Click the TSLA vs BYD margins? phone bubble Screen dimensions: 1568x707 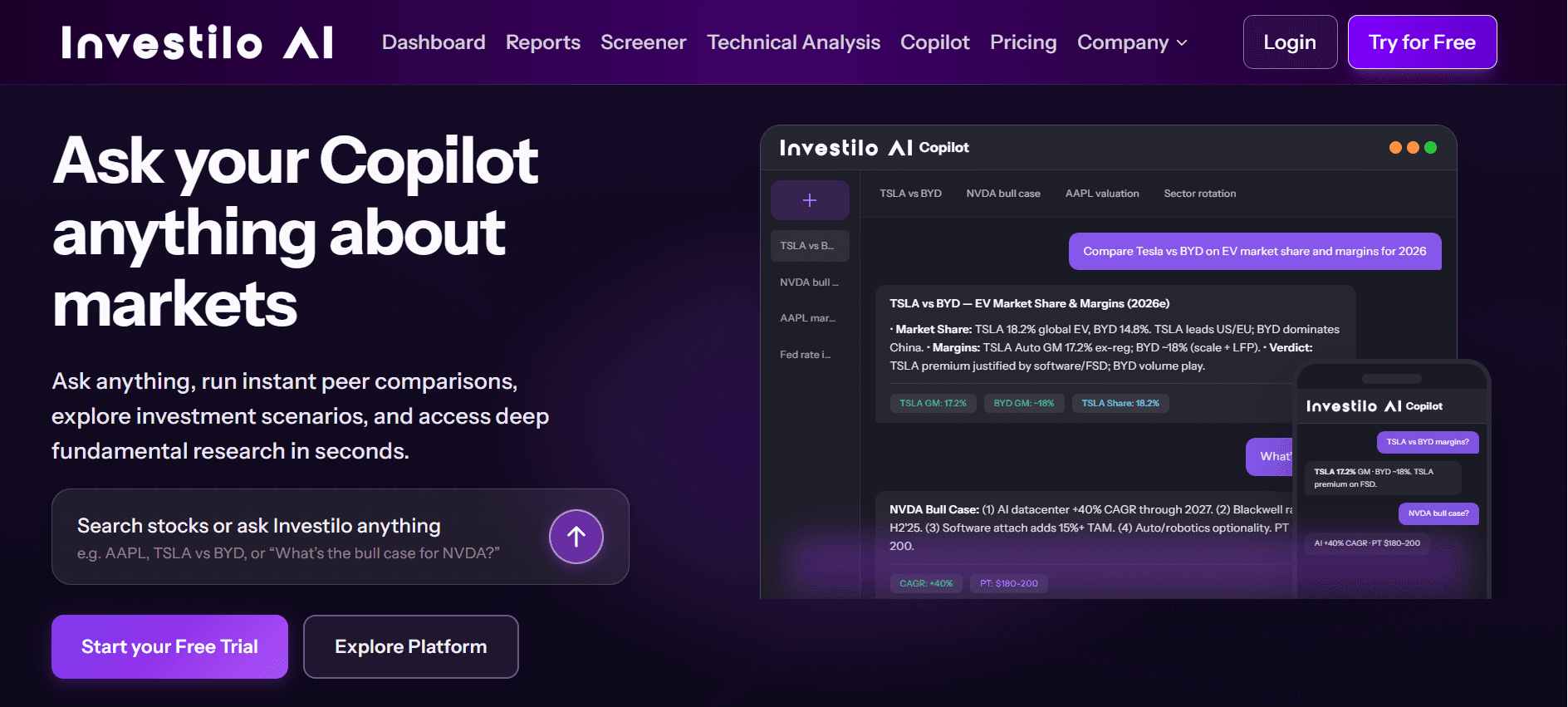coord(1428,442)
